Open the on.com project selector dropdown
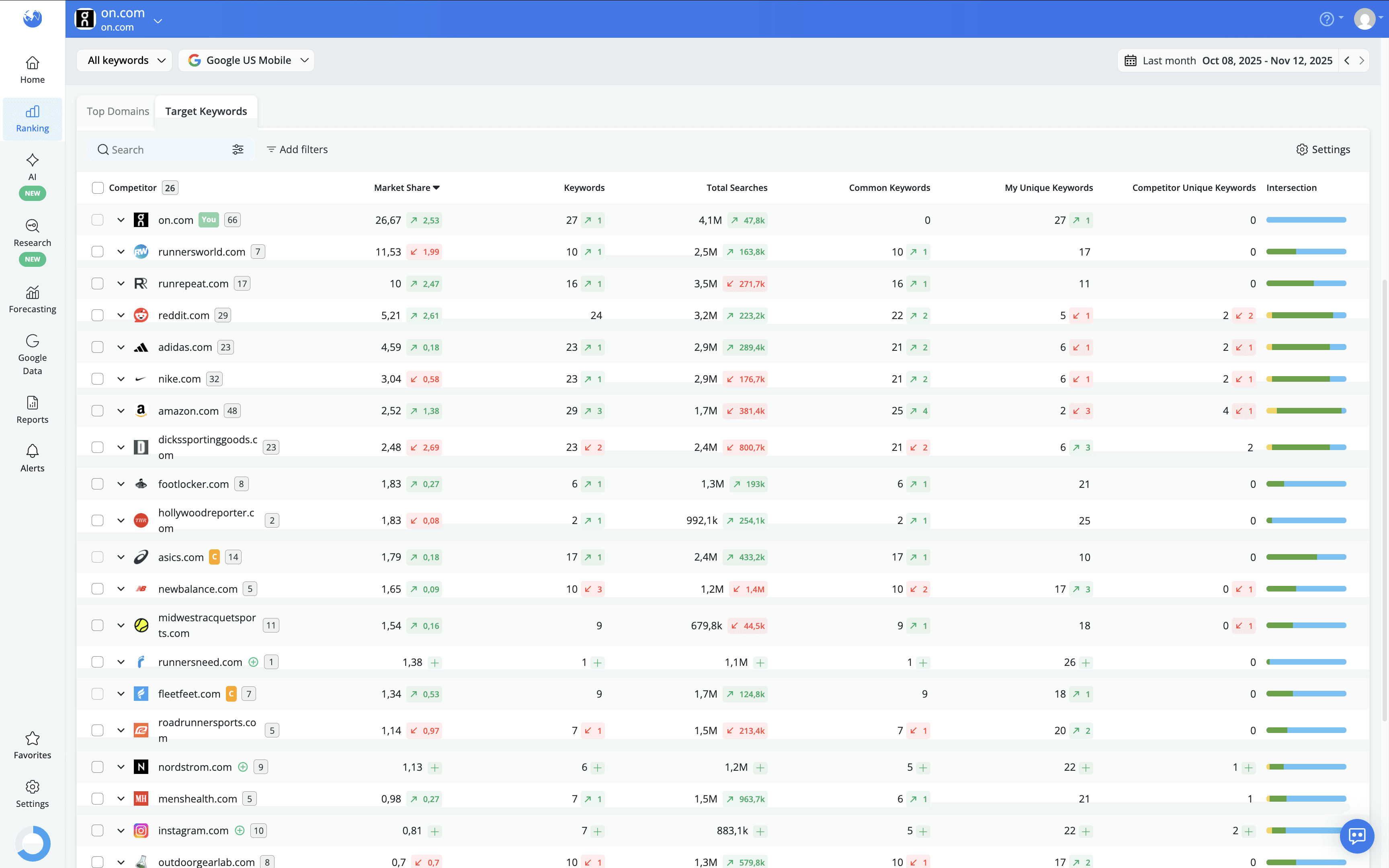1389x868 pixels. pos(158,20)
